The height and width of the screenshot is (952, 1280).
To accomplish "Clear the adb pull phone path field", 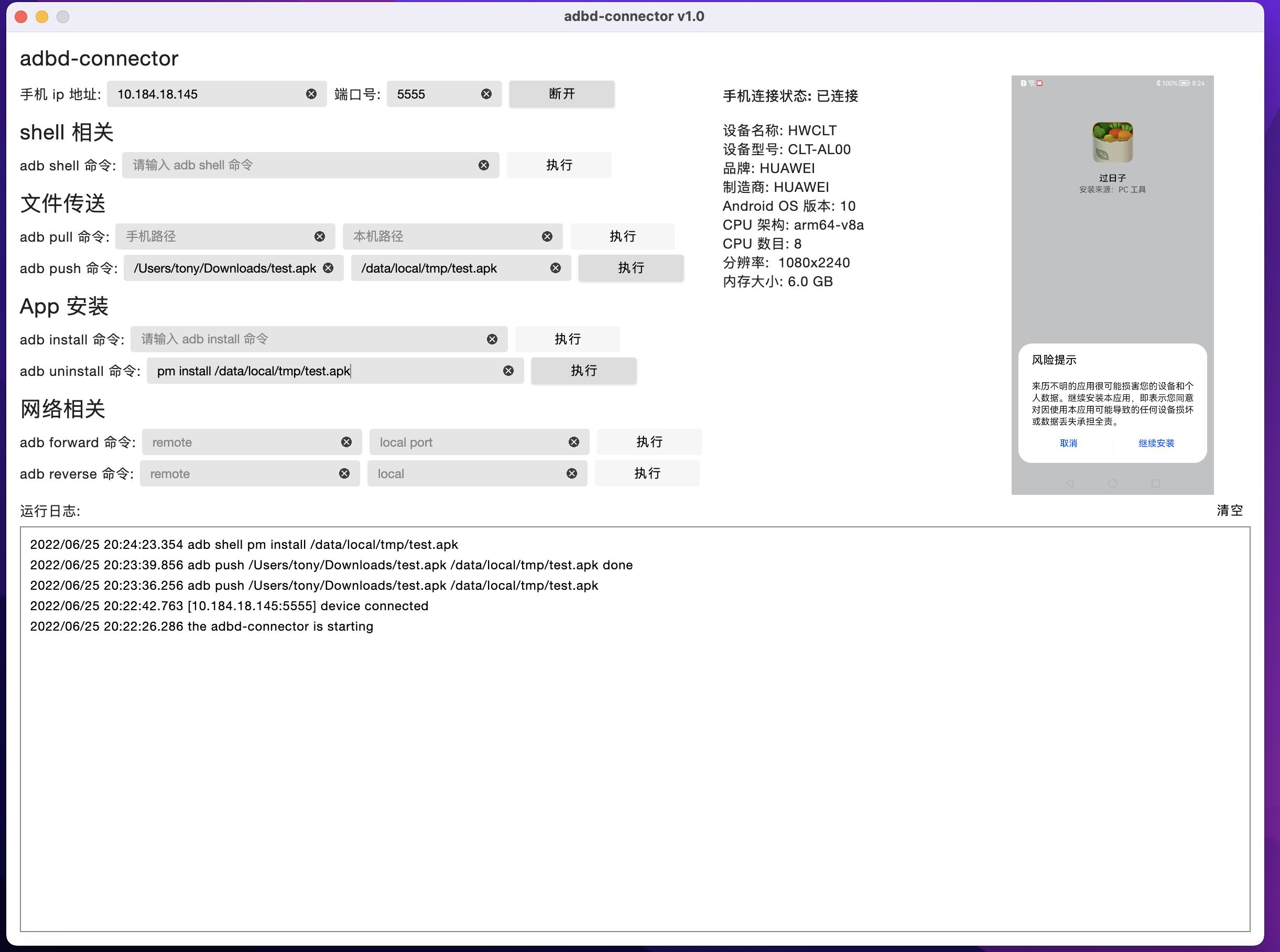I will 320,236.
